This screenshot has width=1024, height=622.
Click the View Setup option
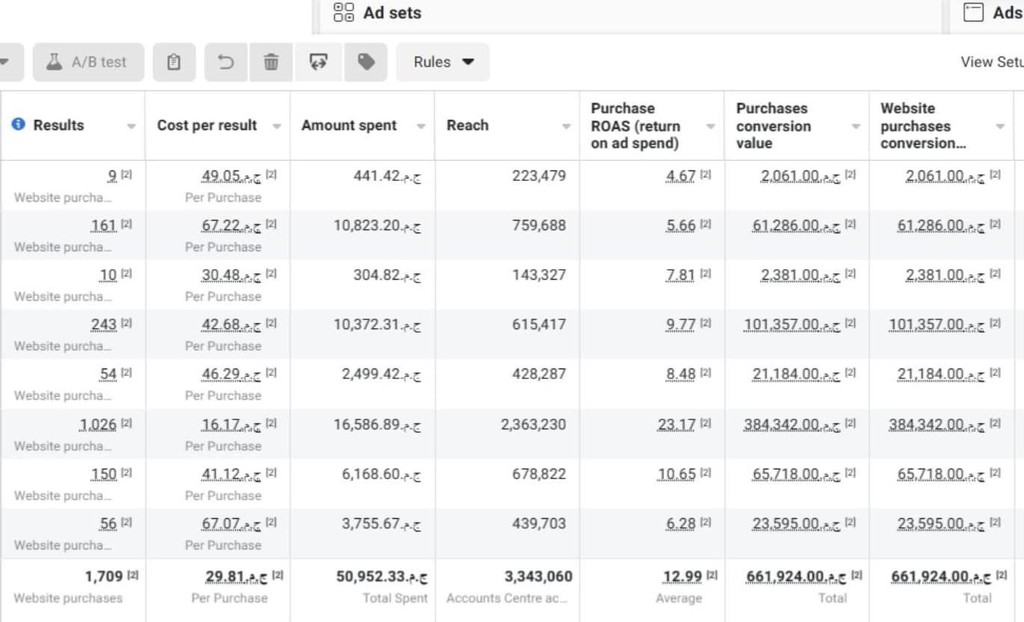point(991,62)
